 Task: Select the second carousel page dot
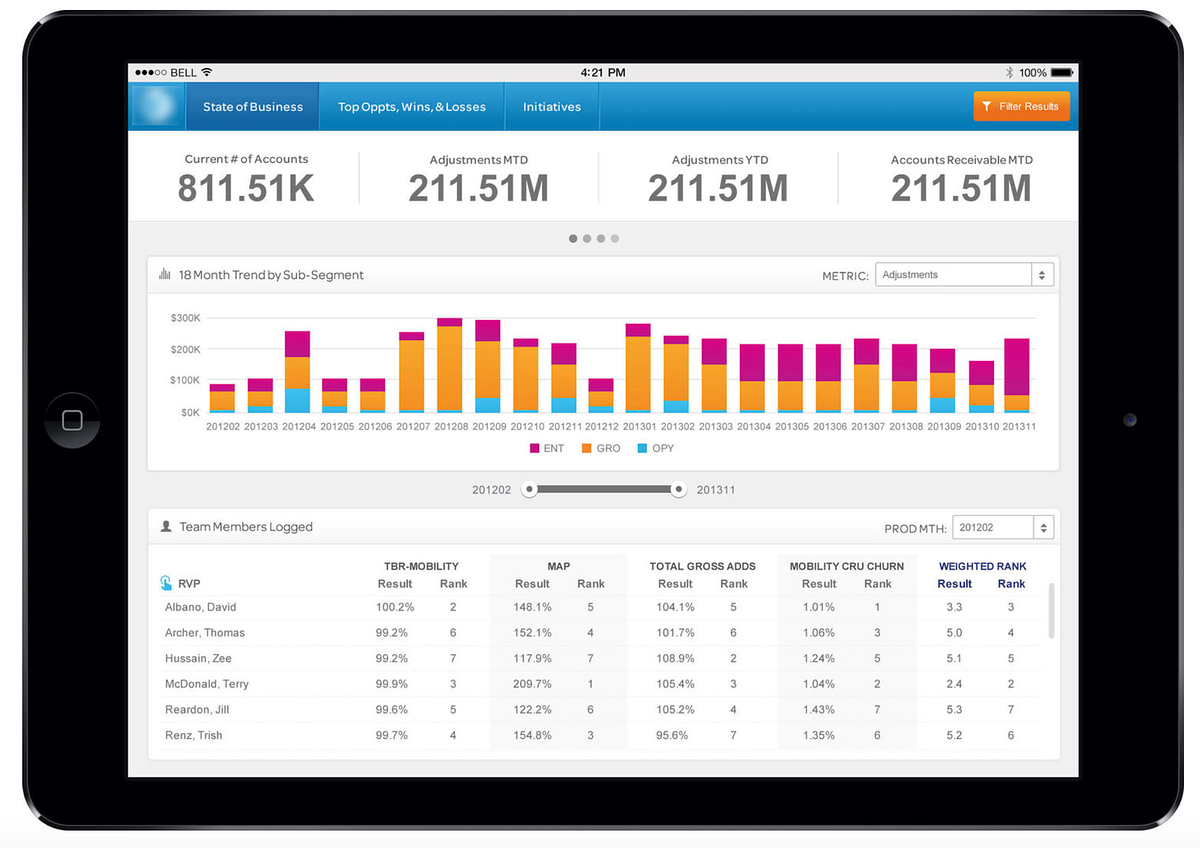587,238
